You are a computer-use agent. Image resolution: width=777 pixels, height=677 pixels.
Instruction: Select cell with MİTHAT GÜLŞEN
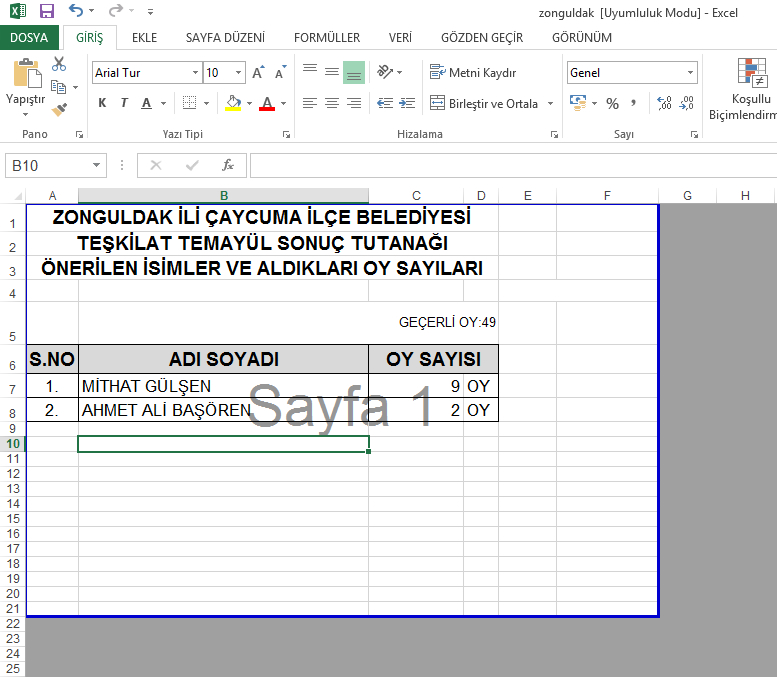(x=223, y=386)
